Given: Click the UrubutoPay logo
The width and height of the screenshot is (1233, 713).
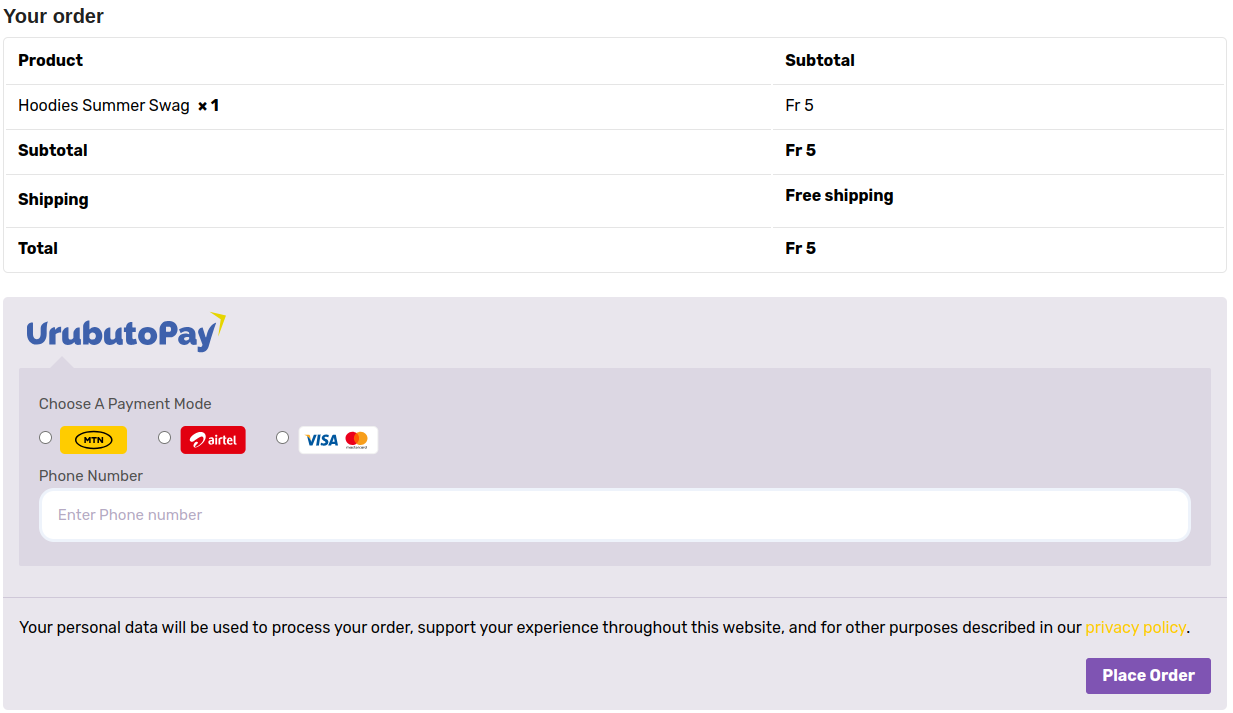Looking at the screenshot, I should tap(126, 332).
